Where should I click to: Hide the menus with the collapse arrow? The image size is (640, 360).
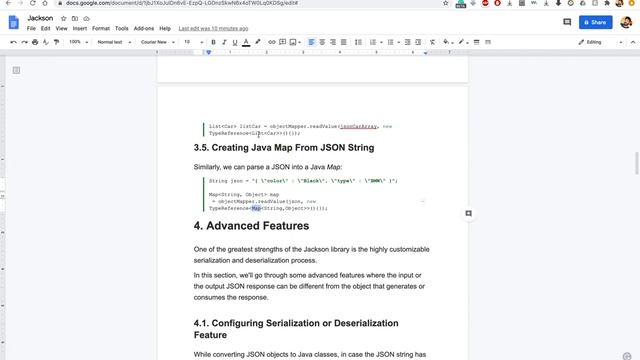point(633,42)
